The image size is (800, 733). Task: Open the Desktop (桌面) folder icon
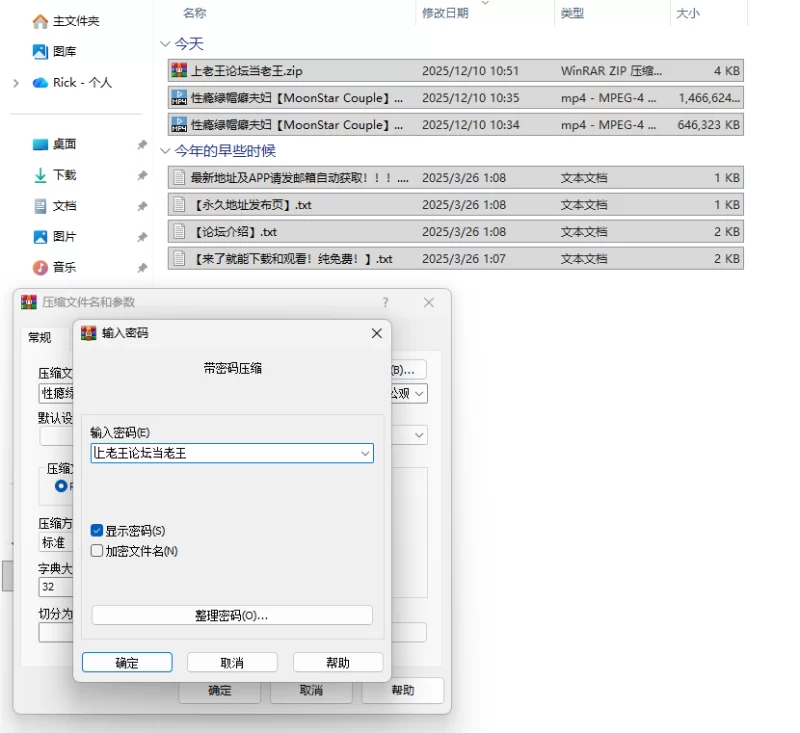click(40, 144)
